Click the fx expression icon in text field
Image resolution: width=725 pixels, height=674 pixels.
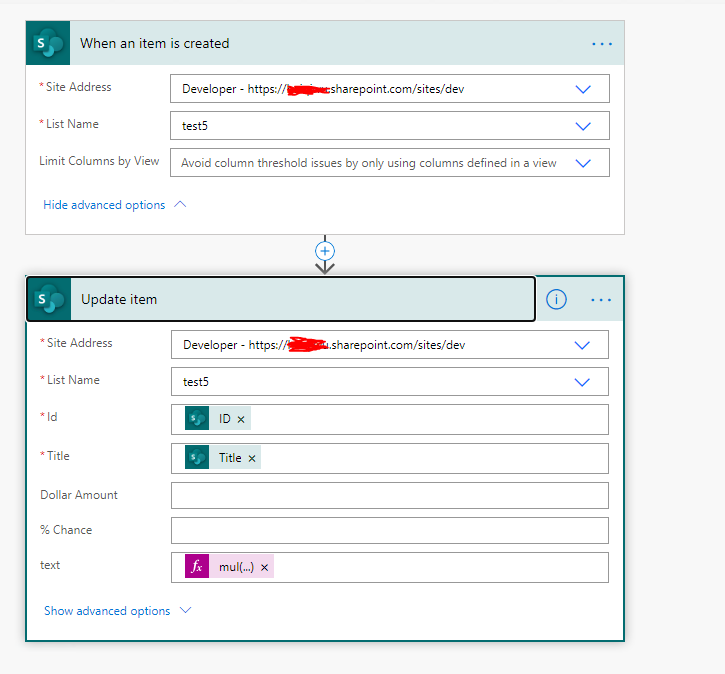197,566
